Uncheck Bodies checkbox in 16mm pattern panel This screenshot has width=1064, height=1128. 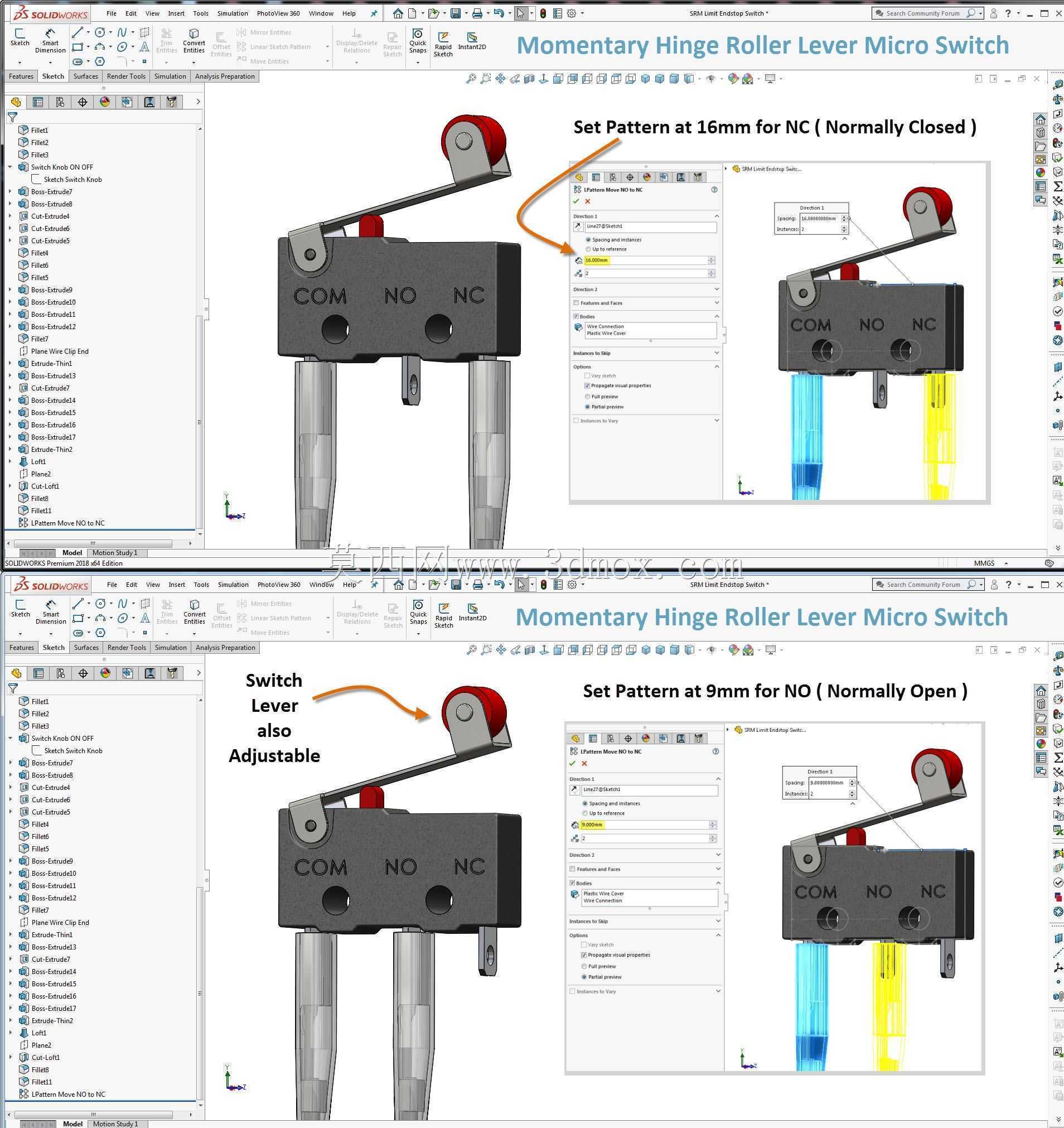[x=576, y=317]
